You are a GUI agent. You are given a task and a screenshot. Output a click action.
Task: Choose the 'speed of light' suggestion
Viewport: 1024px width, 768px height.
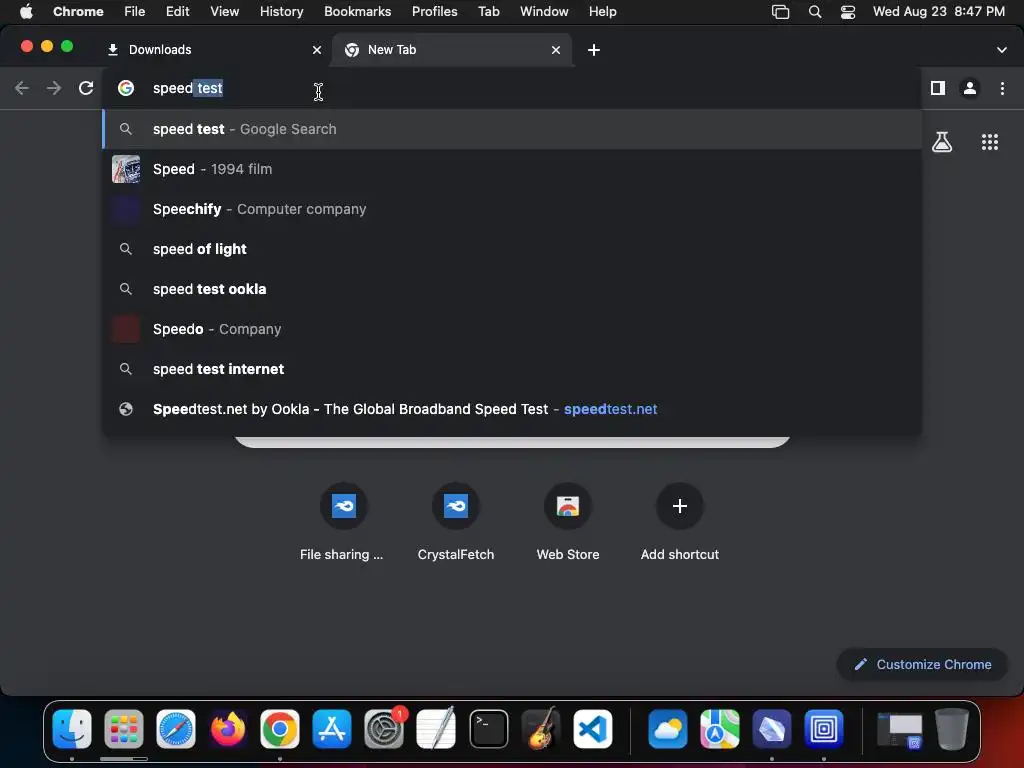(512, 249)
